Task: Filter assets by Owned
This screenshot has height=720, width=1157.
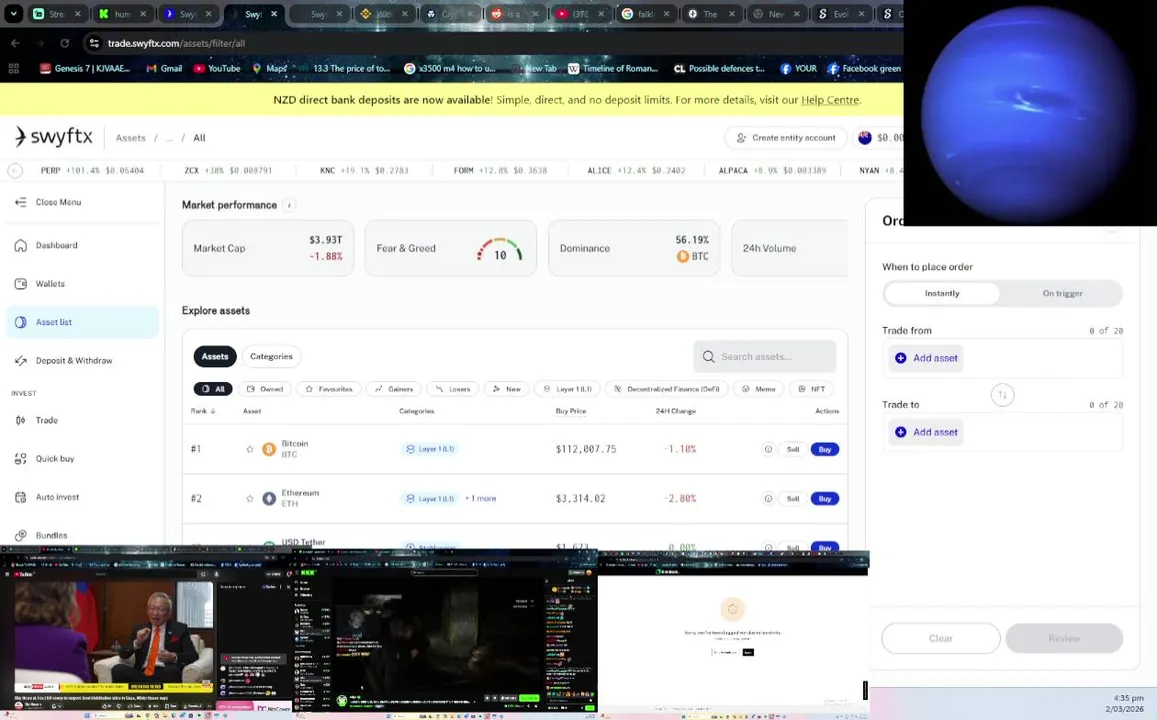Action: [x=265, y=389]
